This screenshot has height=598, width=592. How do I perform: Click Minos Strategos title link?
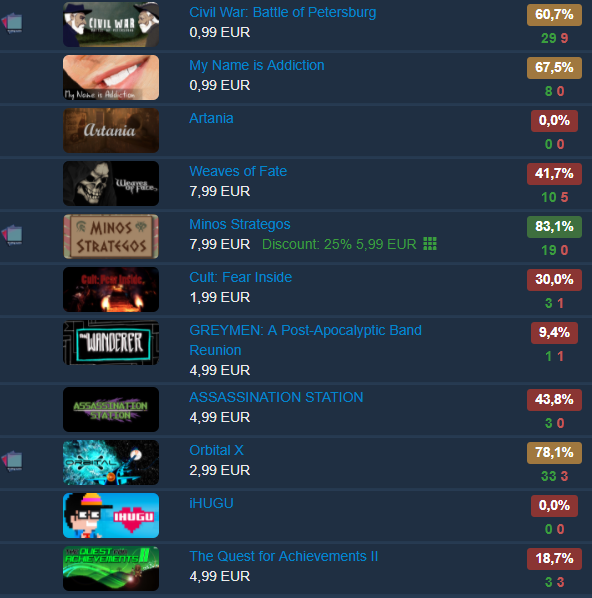pyautogui.click(x=240, y=224)
